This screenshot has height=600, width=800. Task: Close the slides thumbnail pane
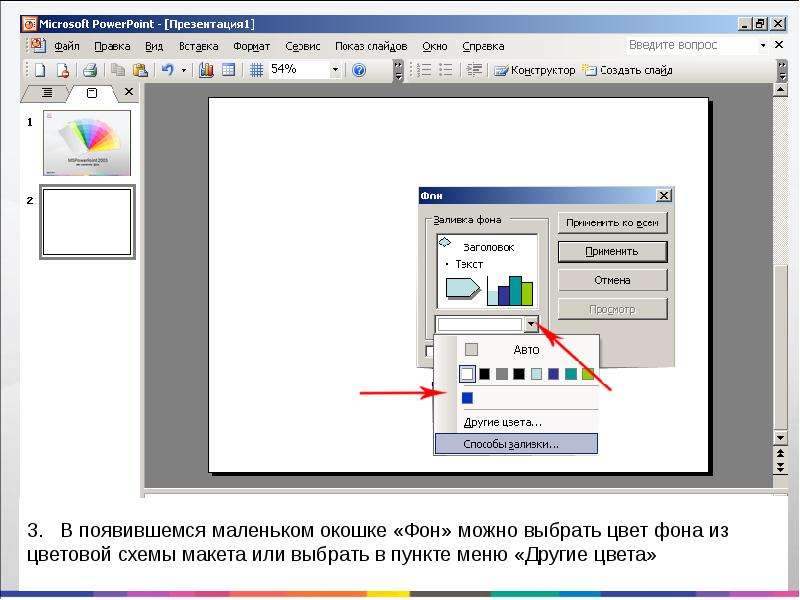point(129,91)
